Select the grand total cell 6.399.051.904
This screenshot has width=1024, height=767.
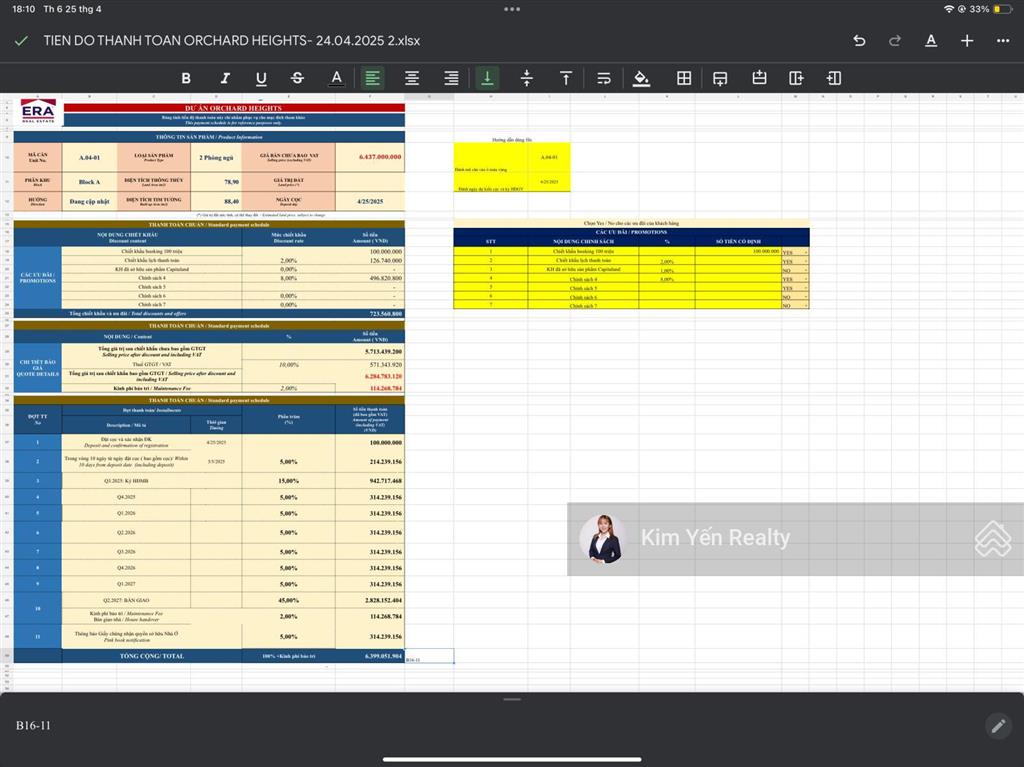tap(370, 656)
